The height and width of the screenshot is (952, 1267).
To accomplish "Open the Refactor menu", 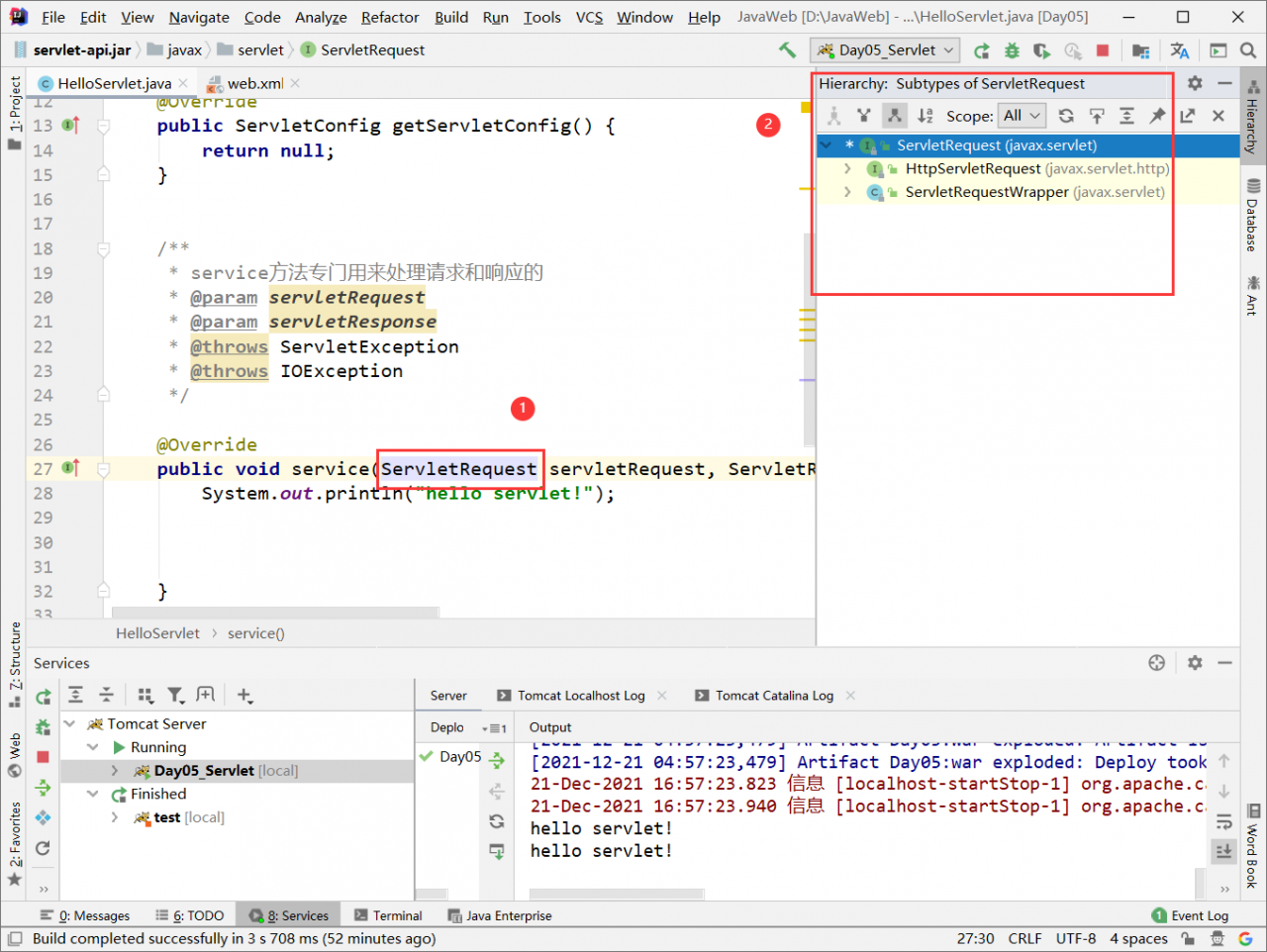I will click(x=390, y=17).
